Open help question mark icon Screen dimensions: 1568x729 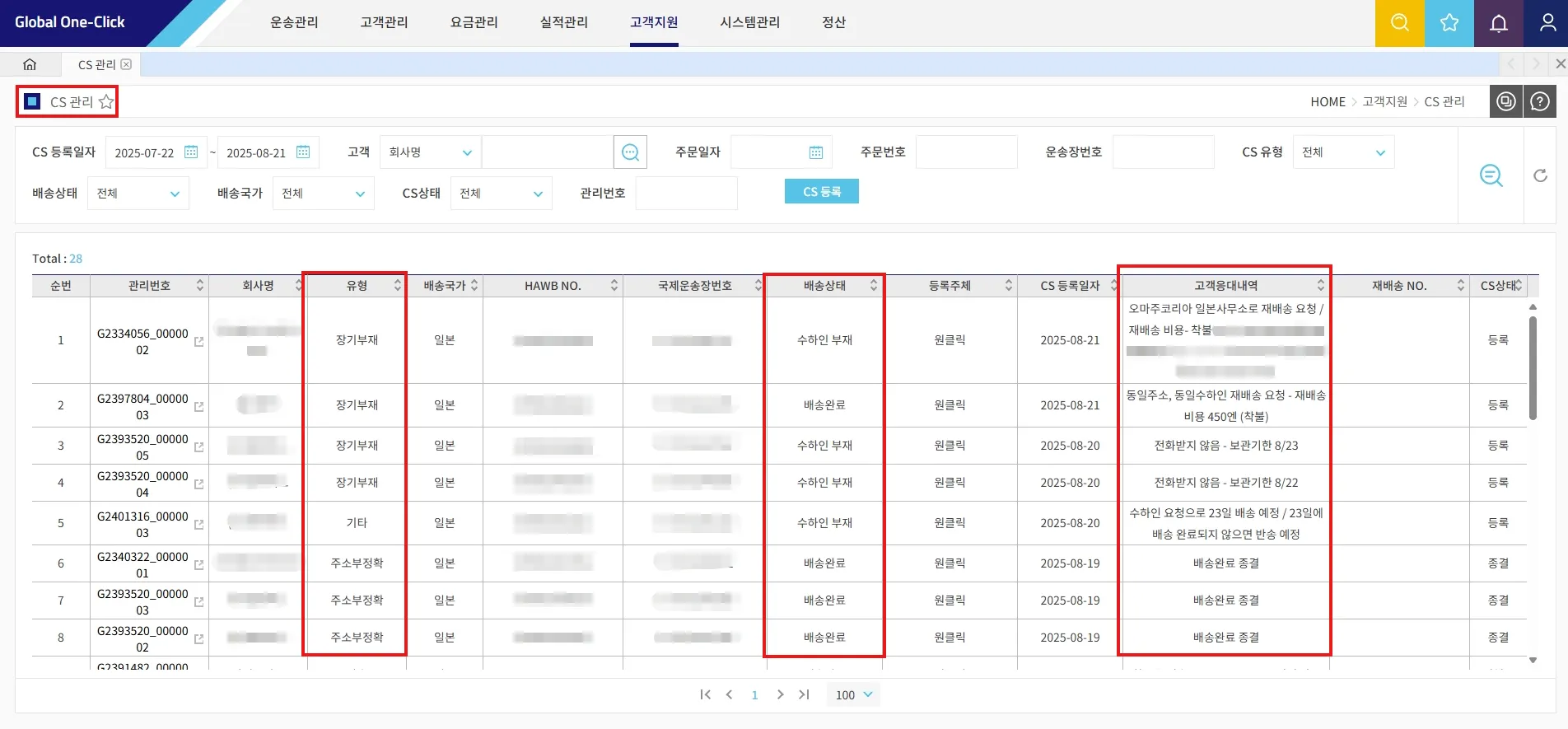pyautogui.click(x=1539, y=101)
